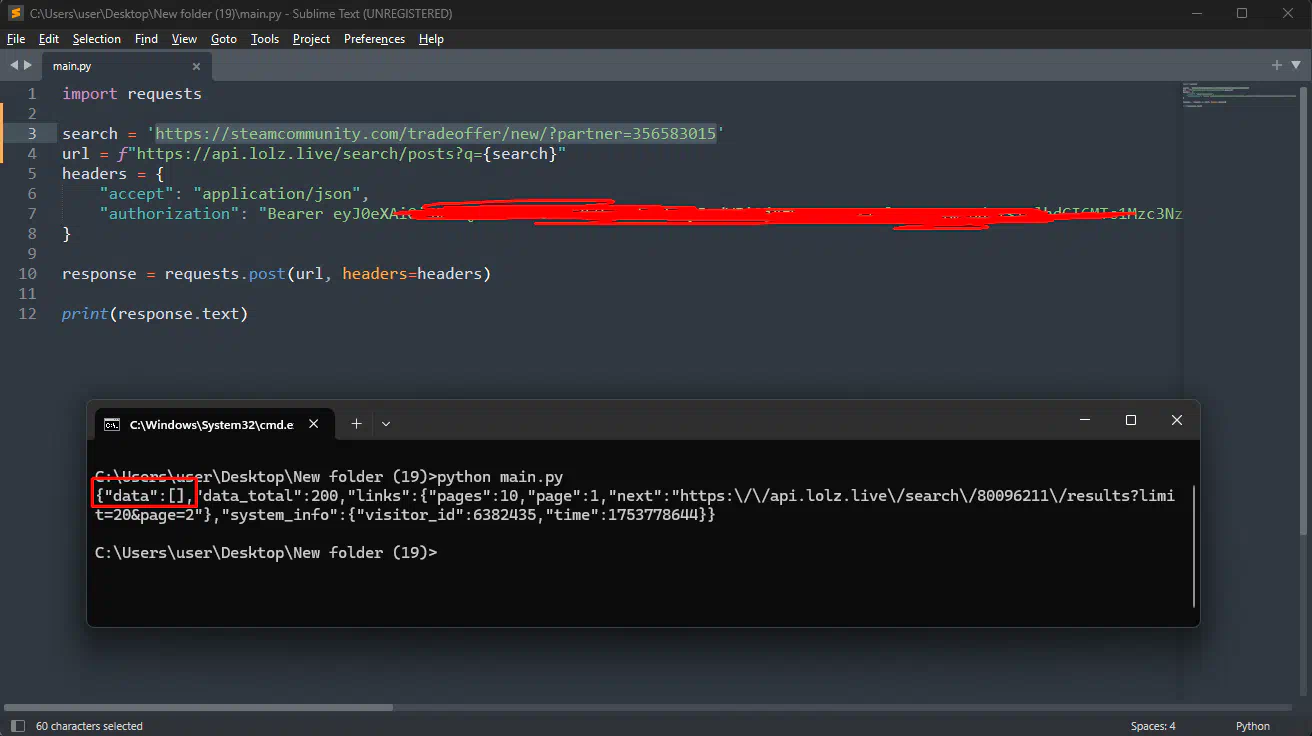Click the steamcommunity tradeoffer URL string
Image resolution: width=1312 pixels, height=736 pixels.
[x=435, y=134]
